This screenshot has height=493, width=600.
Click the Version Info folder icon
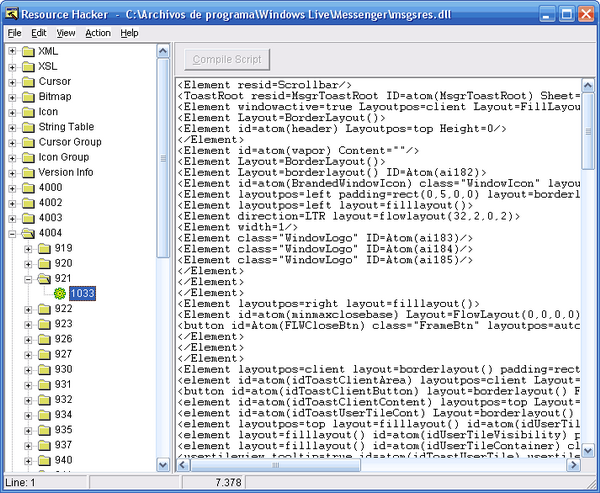click(x=28, y=173)
